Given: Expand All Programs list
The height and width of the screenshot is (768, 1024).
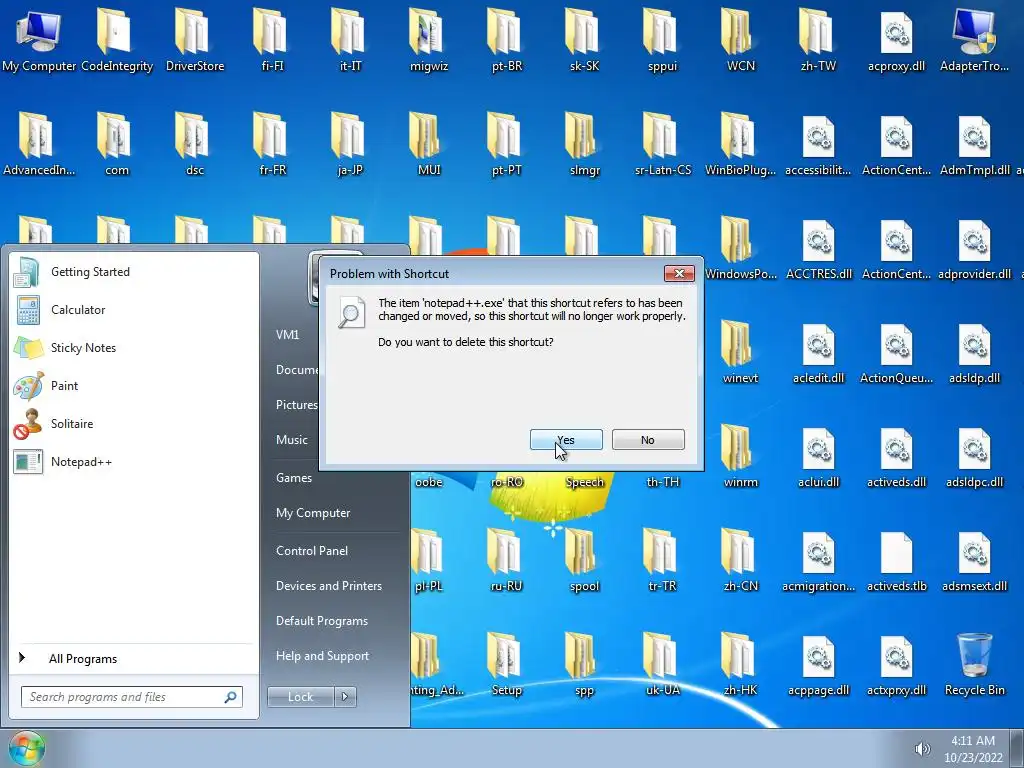Looking at the screenshot, I should click(x=134, y=658).
